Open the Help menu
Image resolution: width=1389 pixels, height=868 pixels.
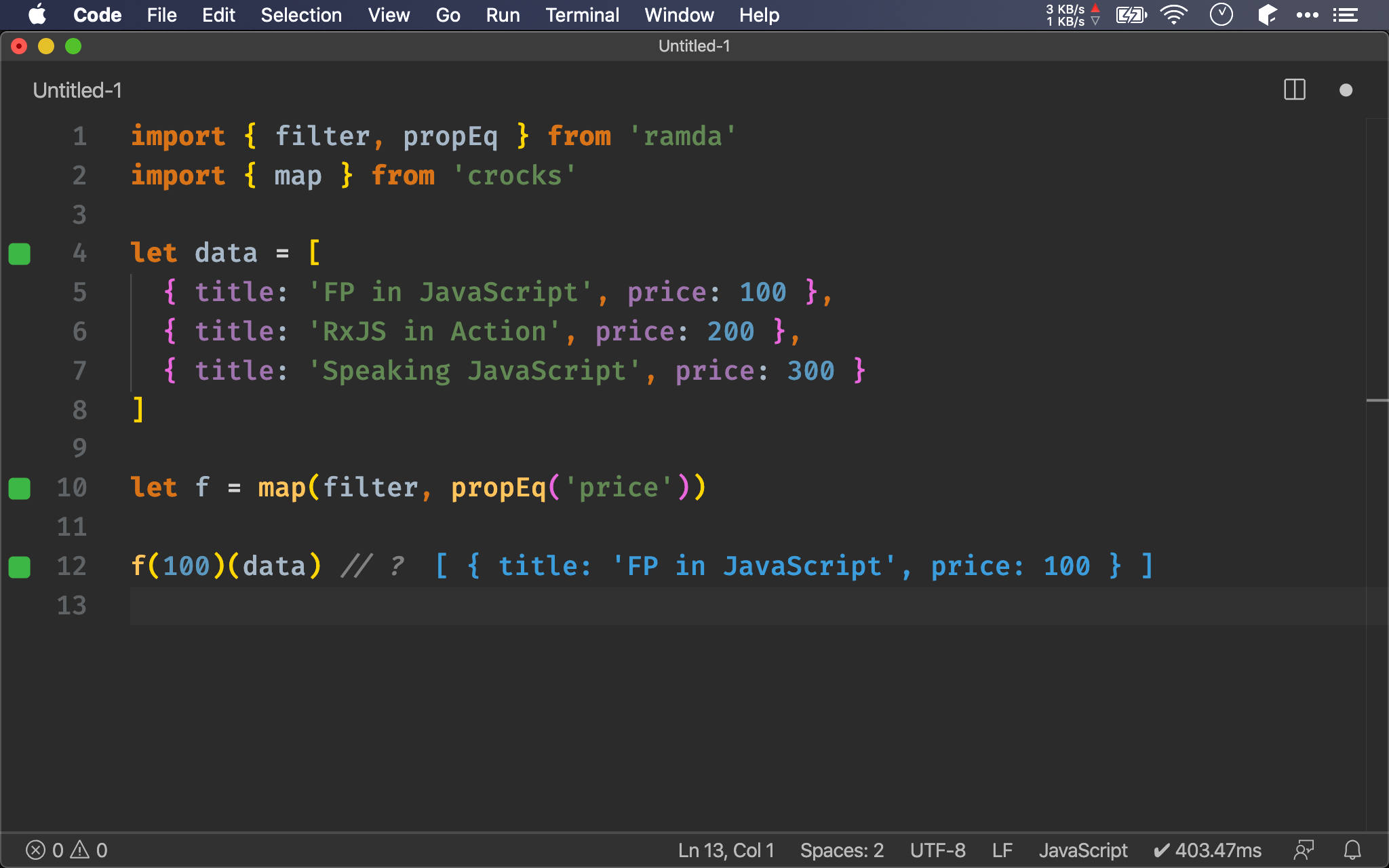[x=759, y=15]
